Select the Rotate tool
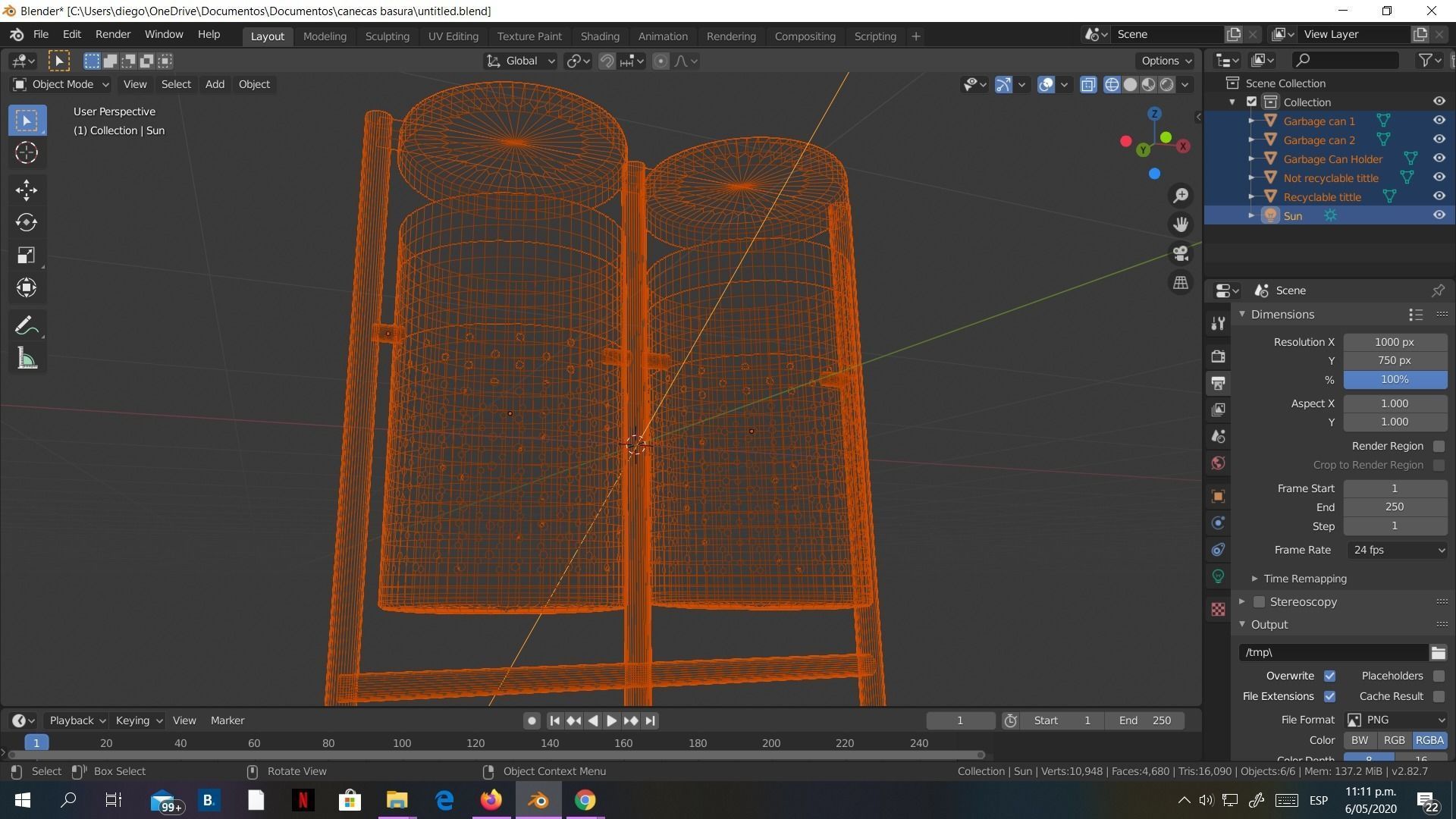 tap(27, 222)
